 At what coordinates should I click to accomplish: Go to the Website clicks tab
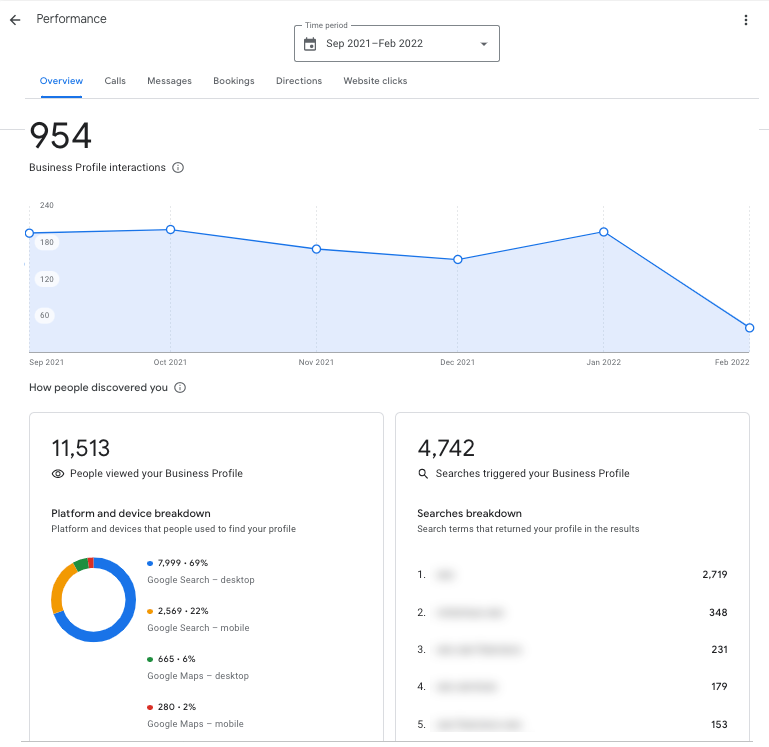point(375,81)
